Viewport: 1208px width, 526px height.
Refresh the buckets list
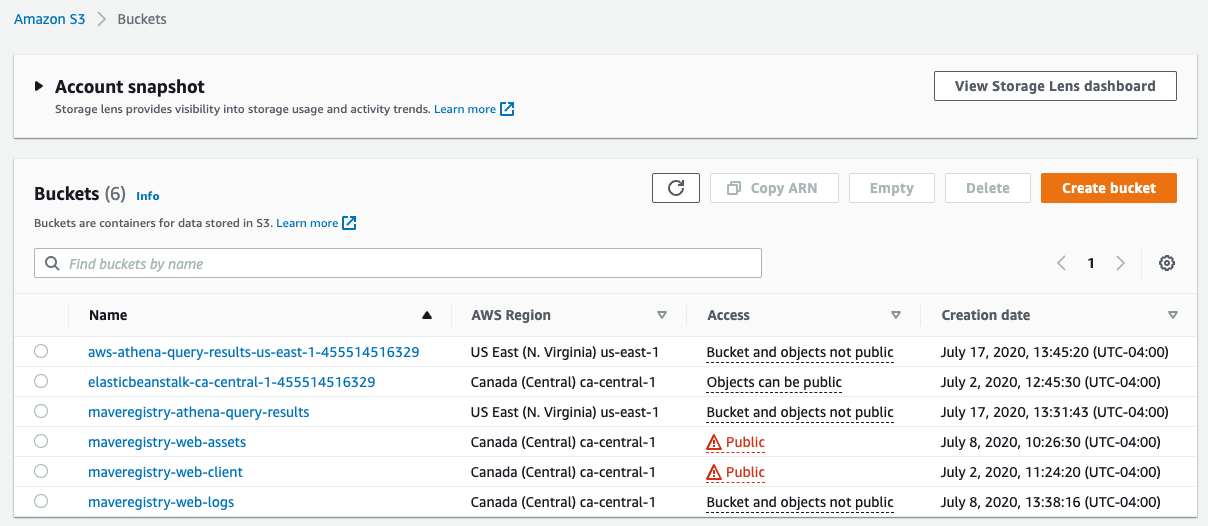point(676,188)
